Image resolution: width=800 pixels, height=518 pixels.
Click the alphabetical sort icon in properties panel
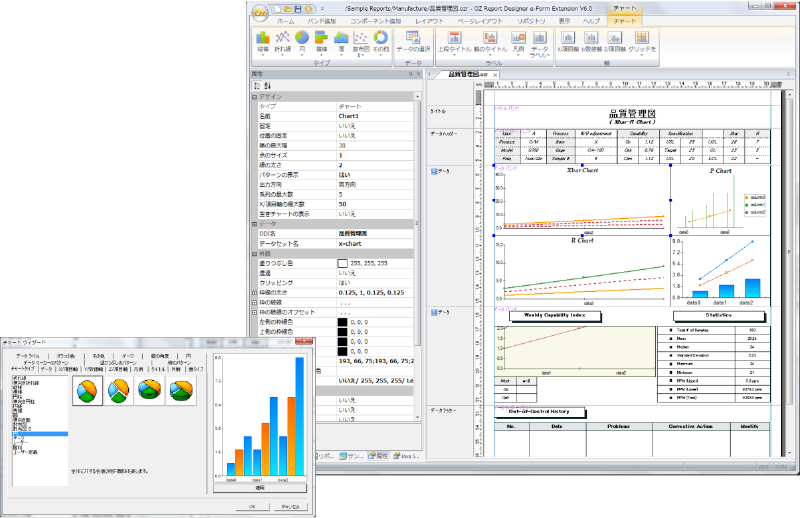pyautogui.click(x=267, y=85)
